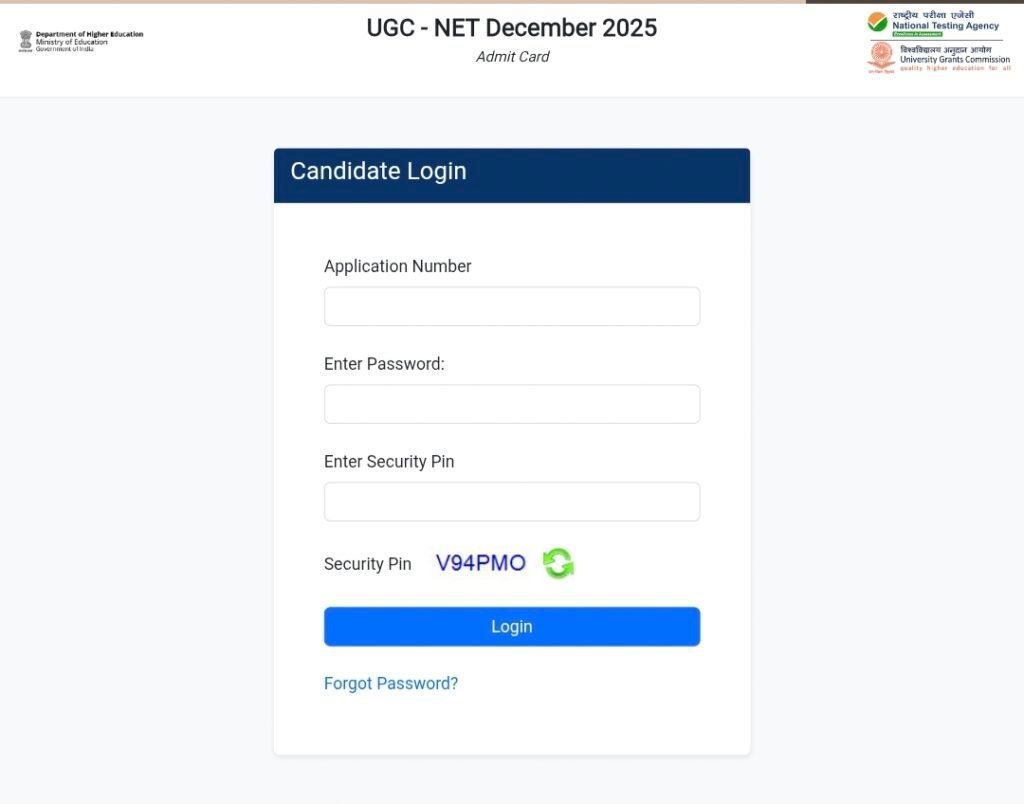This screenshot has width=1024, height=804.
Task: Click the Enter Security Pin label
Action: (389, 462)
